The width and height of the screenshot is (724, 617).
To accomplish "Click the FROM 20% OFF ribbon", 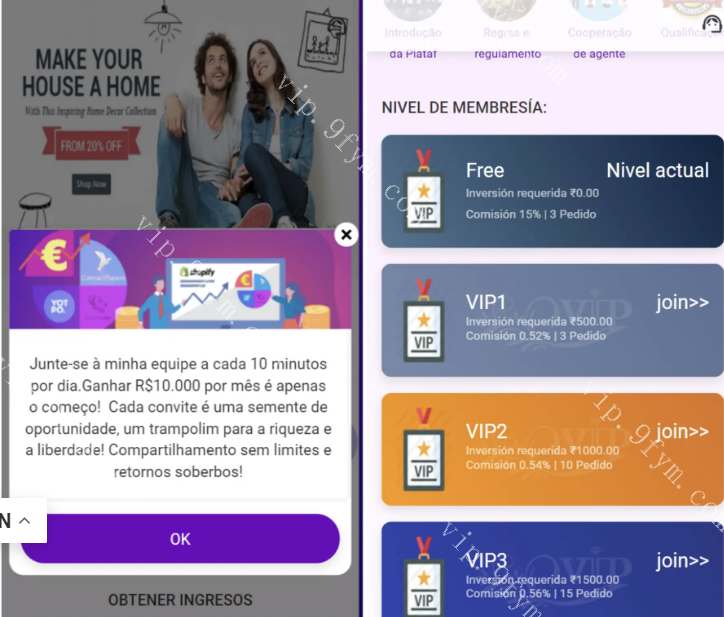I will tap(91, 145).
